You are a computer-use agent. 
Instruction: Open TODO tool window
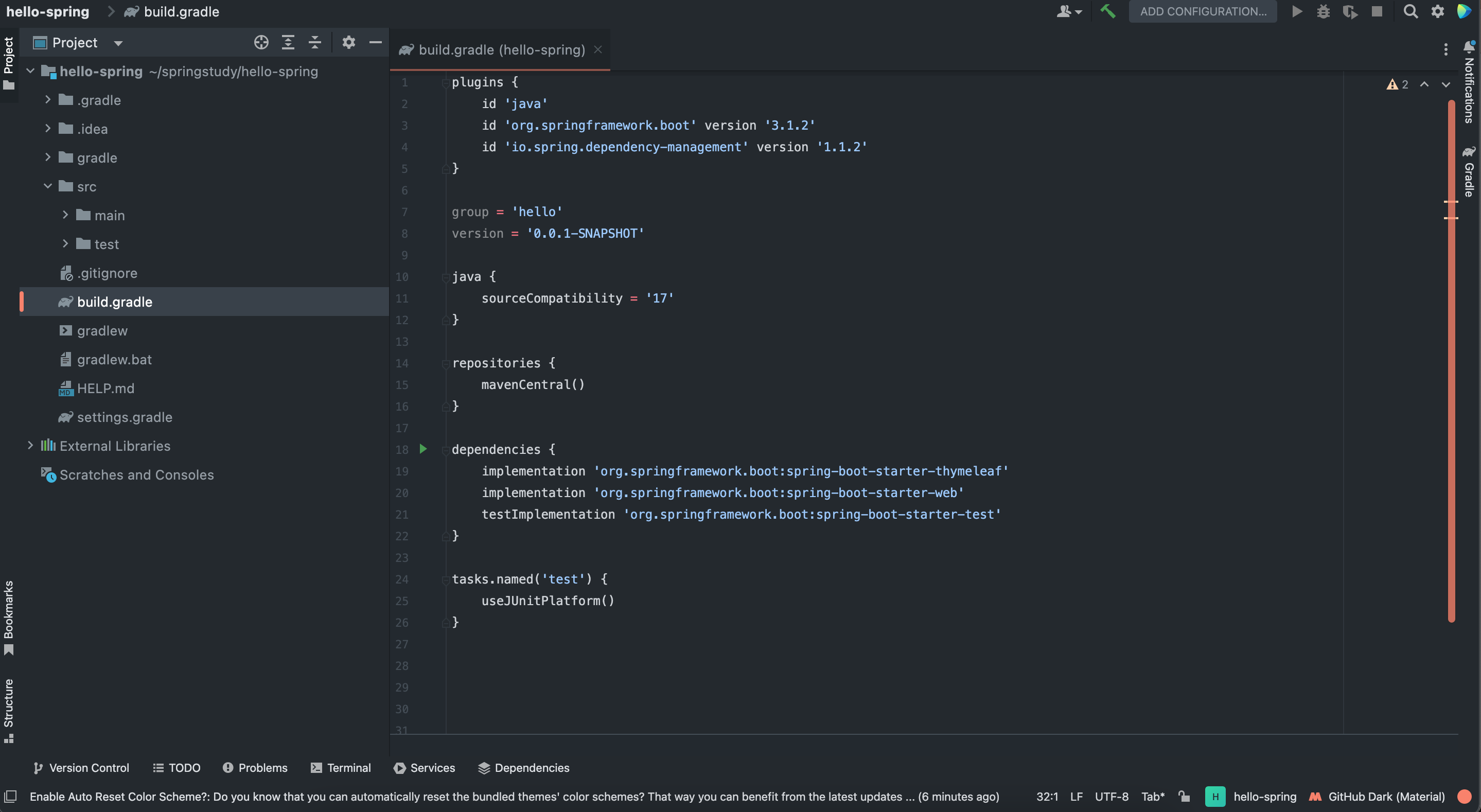[x=177, y=768]
